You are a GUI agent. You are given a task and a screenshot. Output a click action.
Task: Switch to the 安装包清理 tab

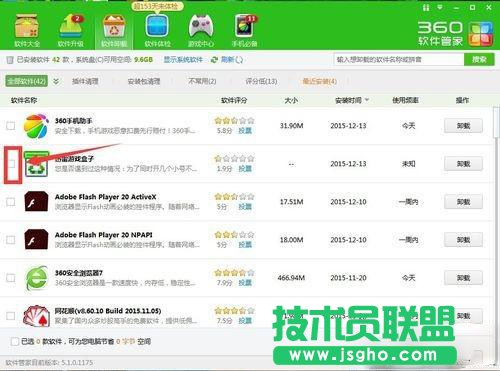pos(144,81)
